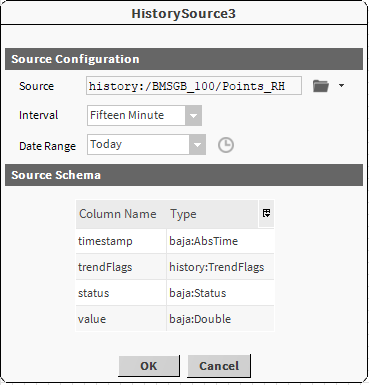Open the table options icon in header
Image resolution: width=369 pixels, height=385 pixels.
266,213
